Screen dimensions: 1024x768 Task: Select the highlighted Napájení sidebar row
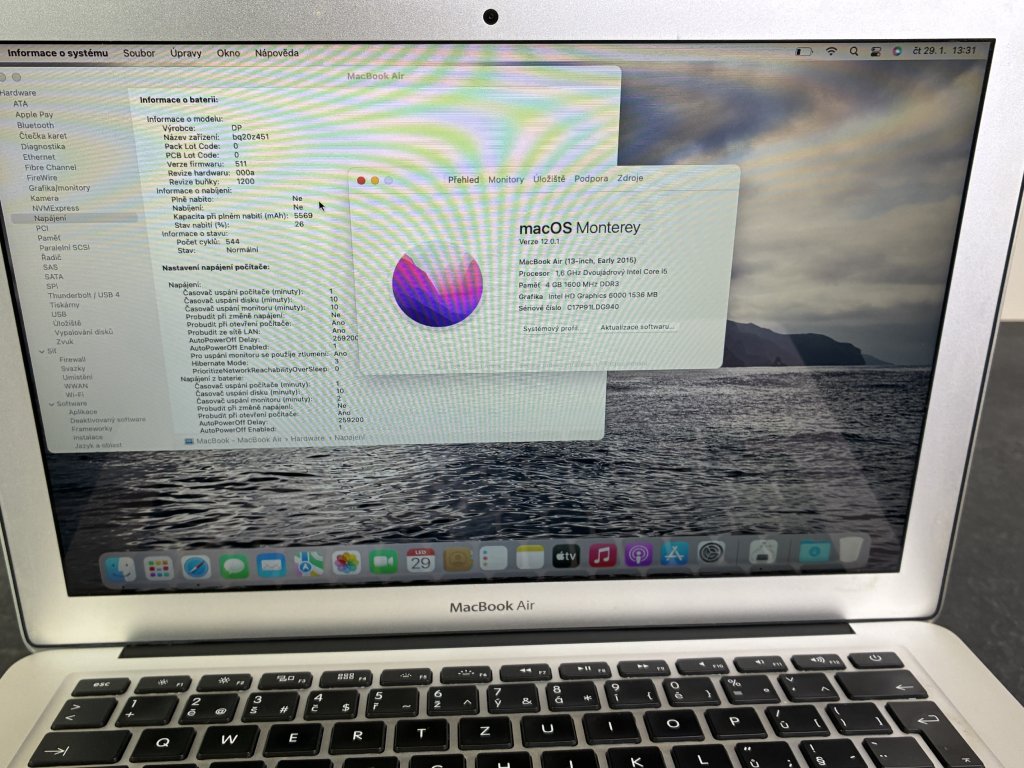73,218
